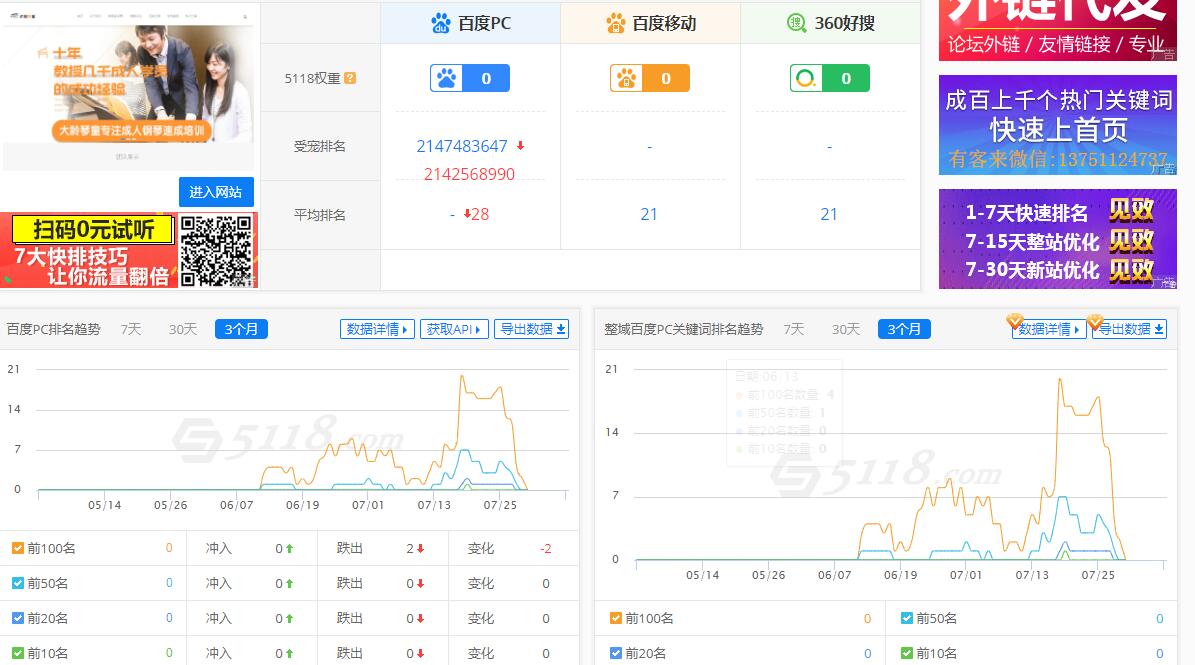This screenshot has height=665, width=1195.
Task: Select 30天 tab in 整域百度PC关键词排名趋势
Action: 846,329
